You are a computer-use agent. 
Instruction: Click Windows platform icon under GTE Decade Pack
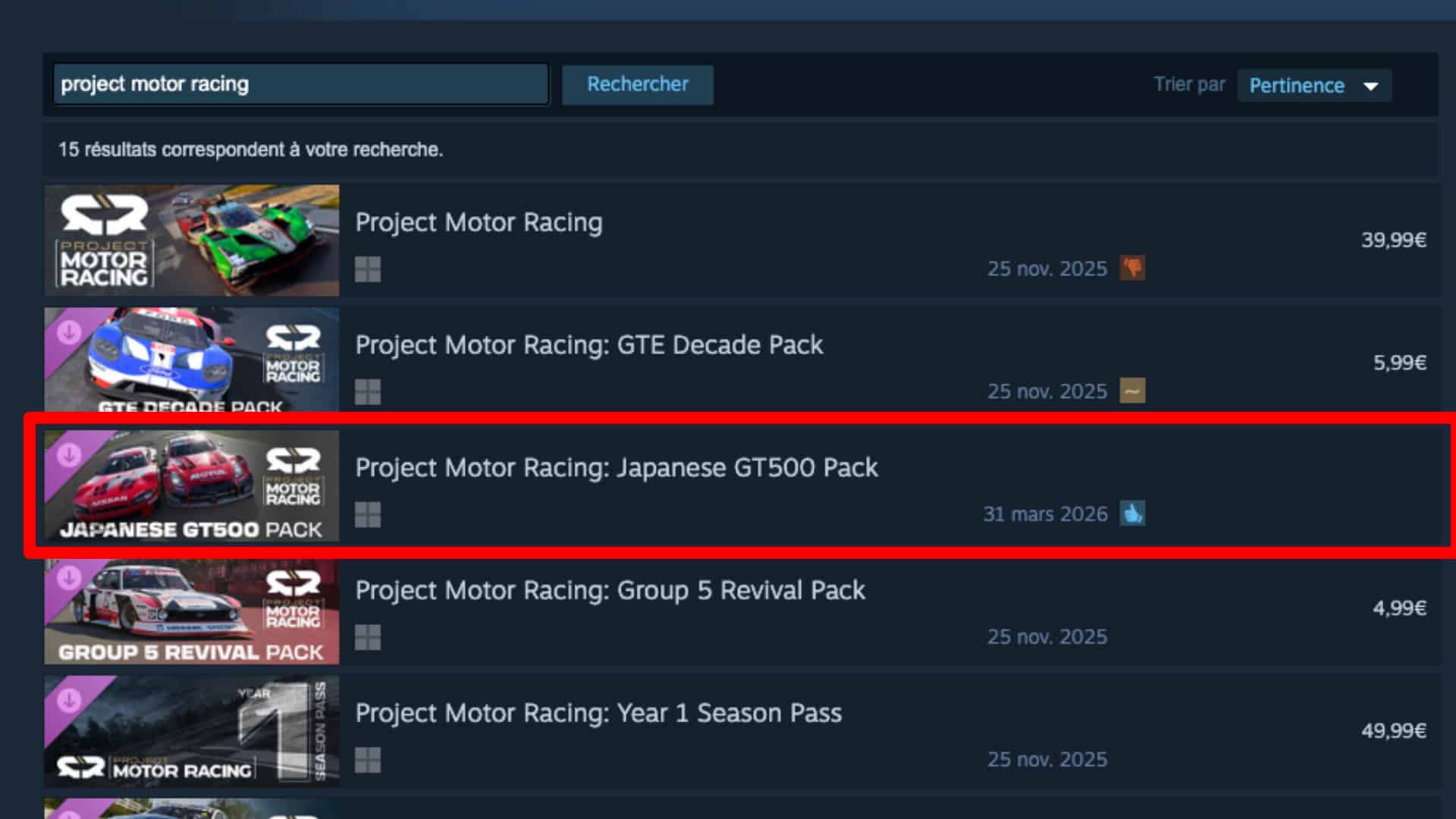pyautogui.click(x=368, y=392)
